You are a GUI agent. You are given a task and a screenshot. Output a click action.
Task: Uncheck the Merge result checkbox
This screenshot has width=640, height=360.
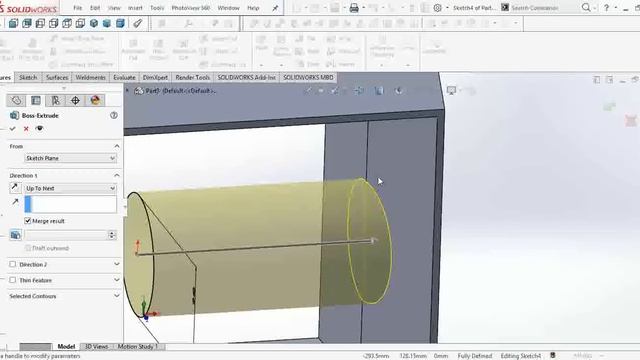pos(28,221)
